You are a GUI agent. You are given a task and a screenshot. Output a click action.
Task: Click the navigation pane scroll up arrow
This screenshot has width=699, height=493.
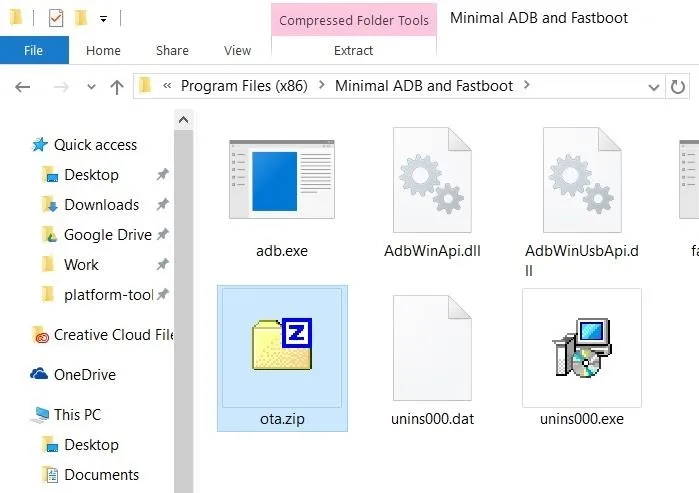pyautogui.click(x=183, y=120)
